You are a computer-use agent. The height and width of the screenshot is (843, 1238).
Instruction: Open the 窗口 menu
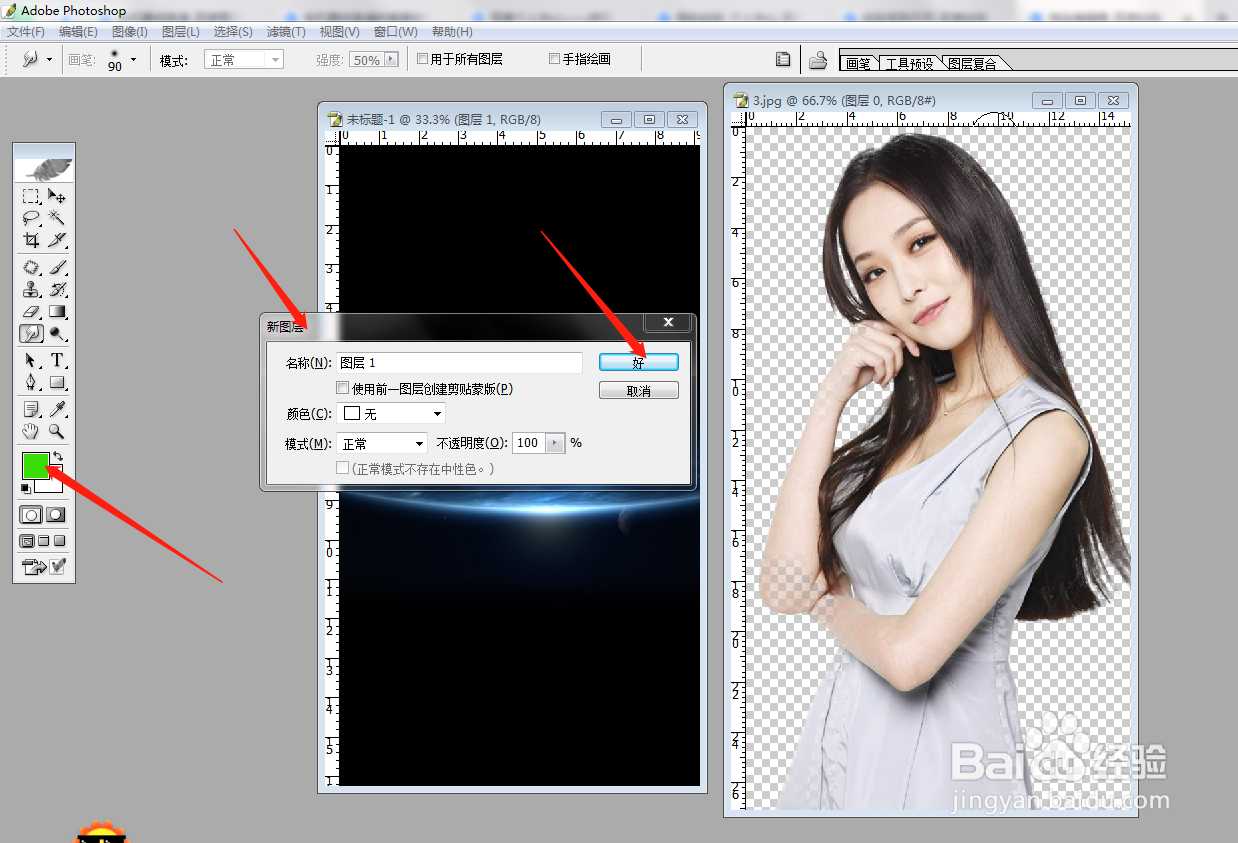click(396, 32)
